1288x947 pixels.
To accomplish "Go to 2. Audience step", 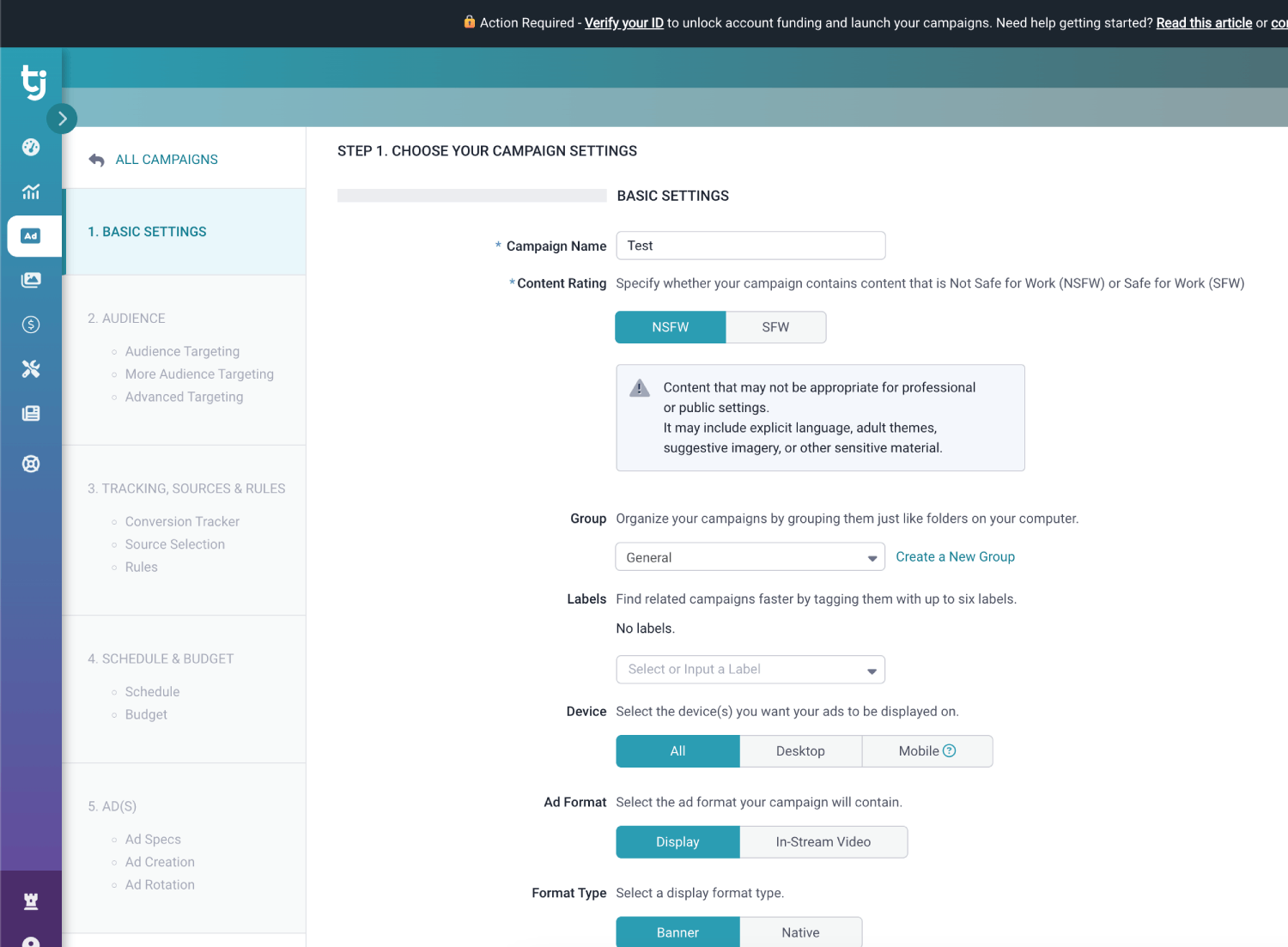I will tap(126, 319).
